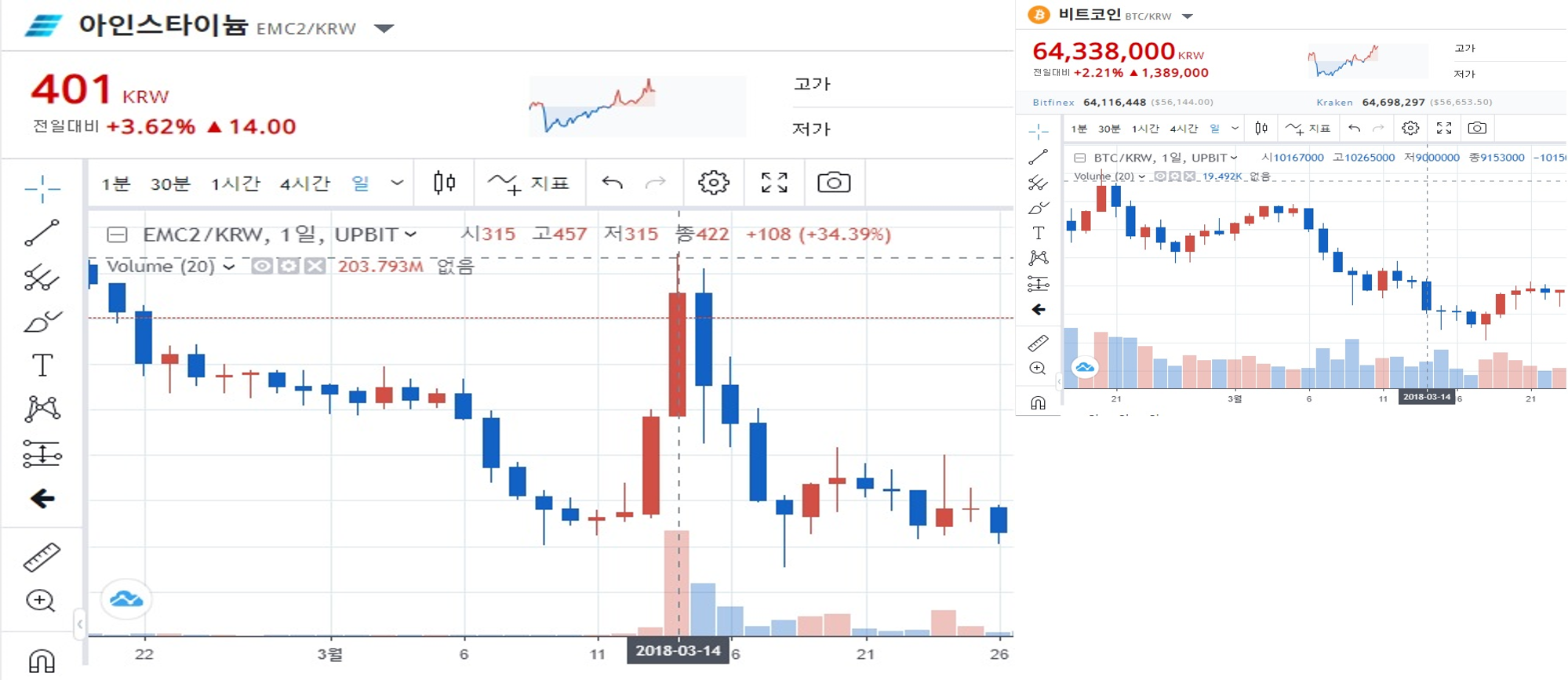Open Volume indicator settings in EMC2 chart

coord(289,267)
